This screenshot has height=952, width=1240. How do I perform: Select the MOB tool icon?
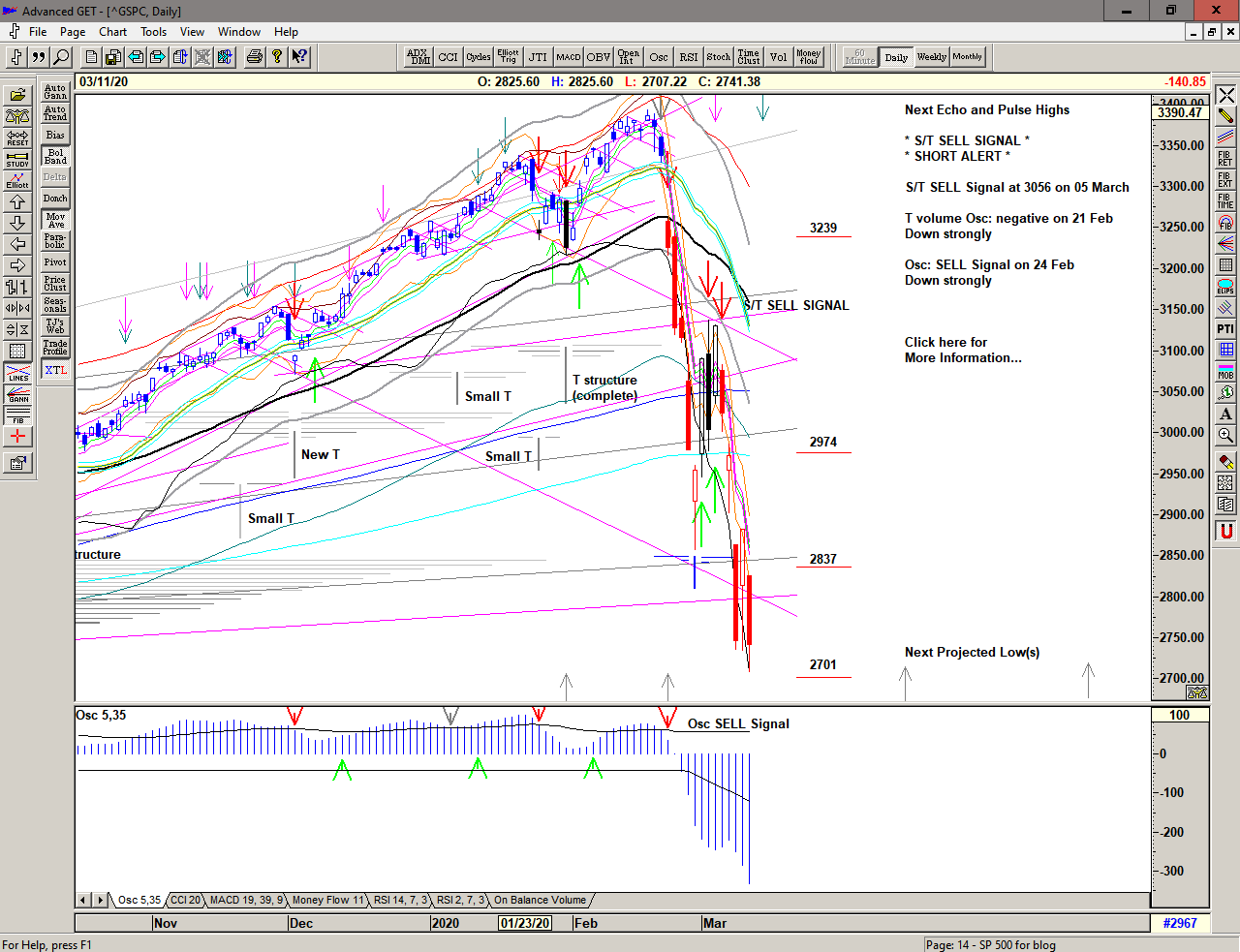(1225, 371)
